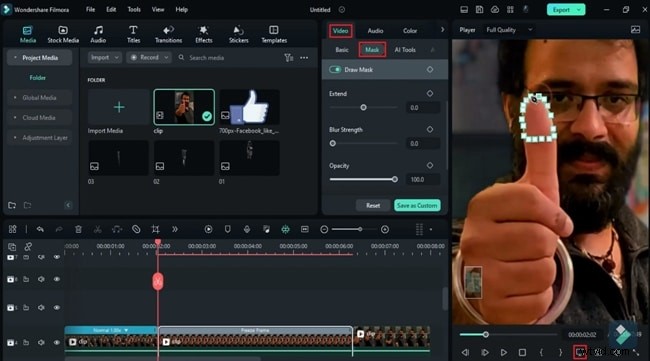The height and width of the screenshot is (361, 650).
Task: Select the clip media thumbnail
Action: [x=184, y=107]
